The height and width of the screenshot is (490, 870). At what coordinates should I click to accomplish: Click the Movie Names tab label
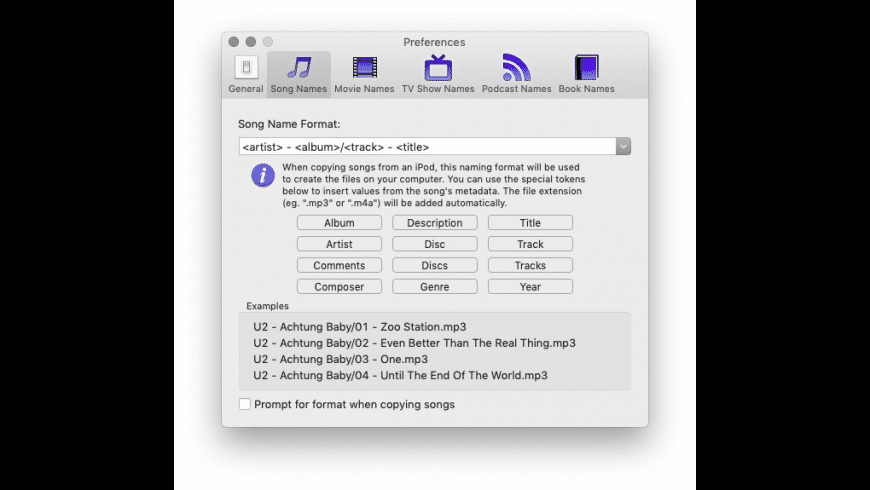pos(364,89)
